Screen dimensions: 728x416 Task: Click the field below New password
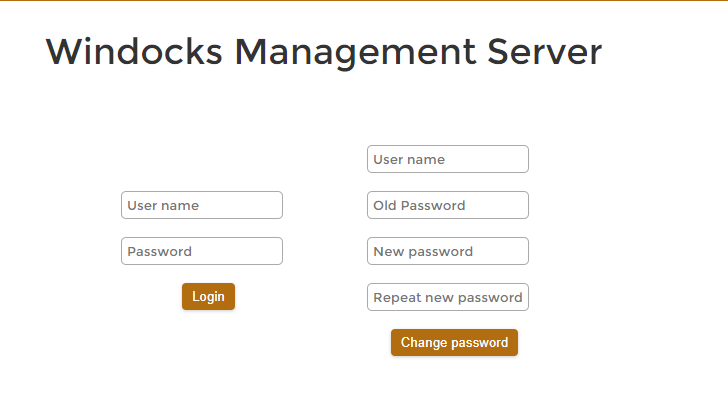tap(448, 297)
